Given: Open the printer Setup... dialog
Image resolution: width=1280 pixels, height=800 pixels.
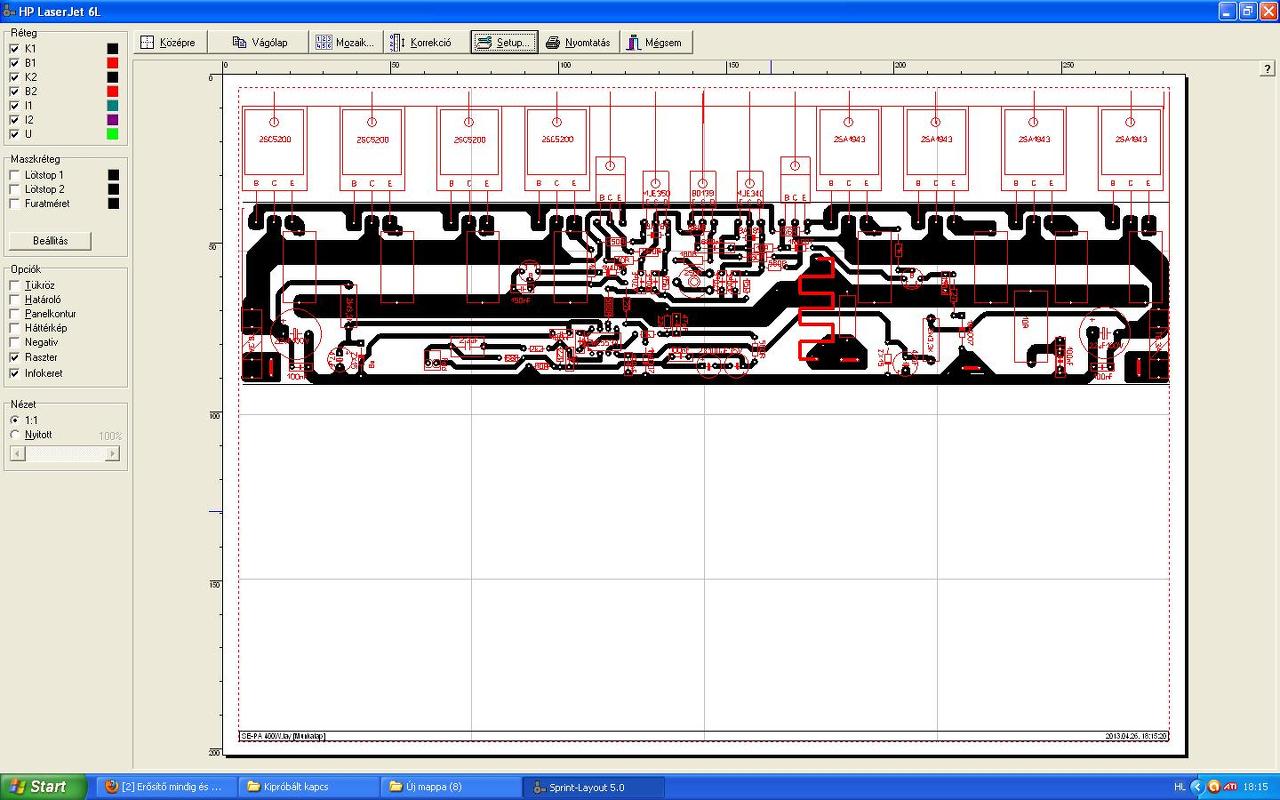Looking at the screenshot, I should click(x=504, y=42).
